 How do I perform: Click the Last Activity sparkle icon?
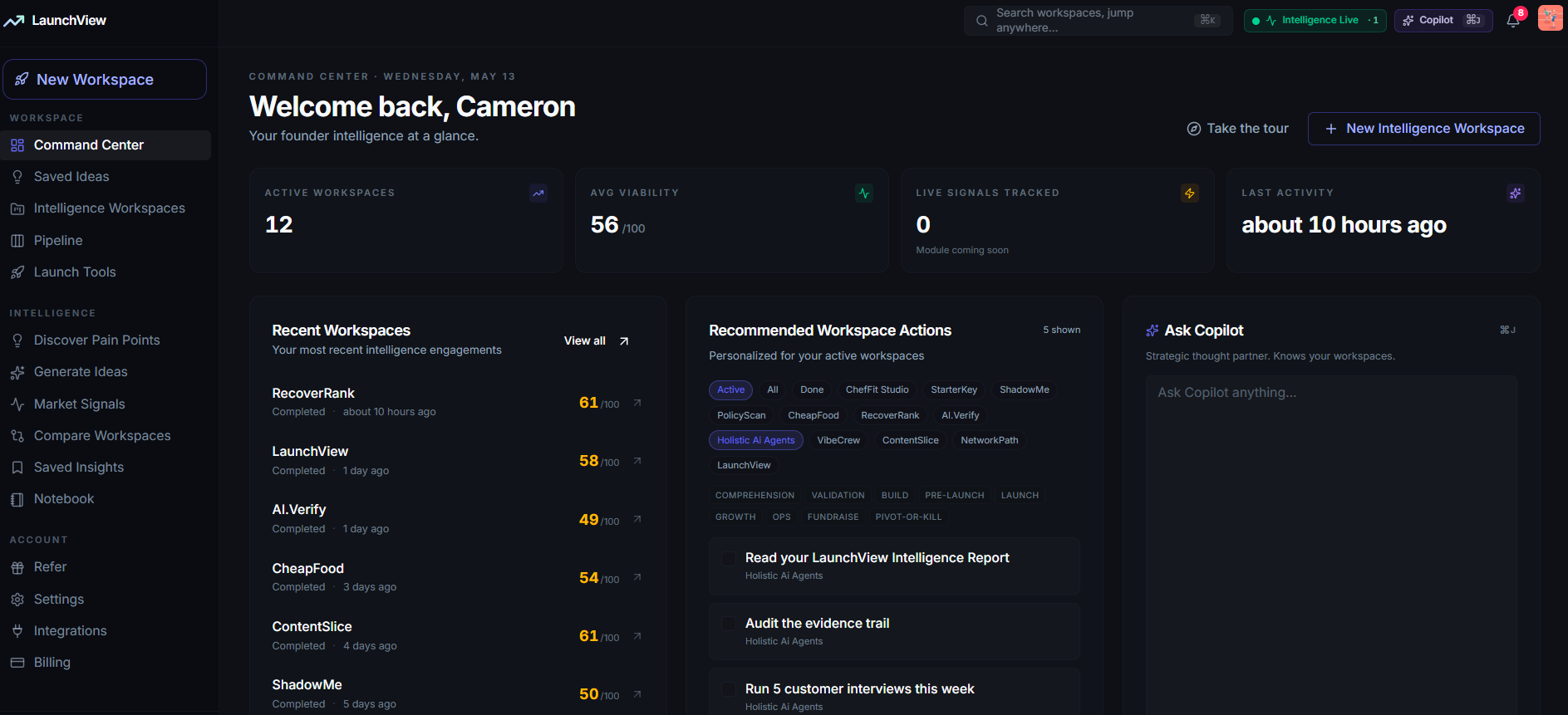click(x=1516, y=193)
